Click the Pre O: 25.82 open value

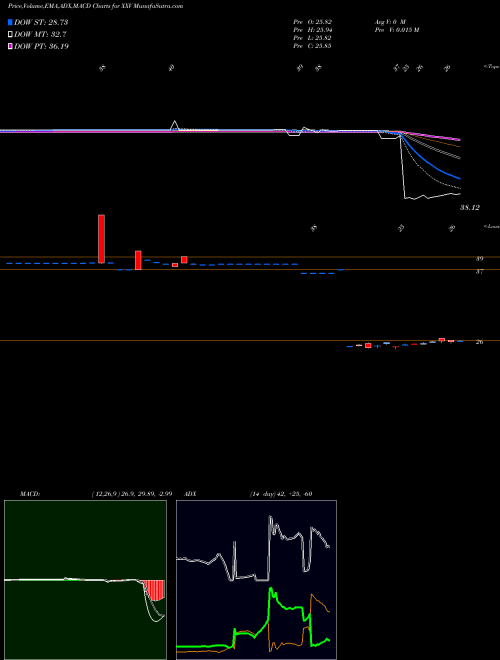coord(313,21)
